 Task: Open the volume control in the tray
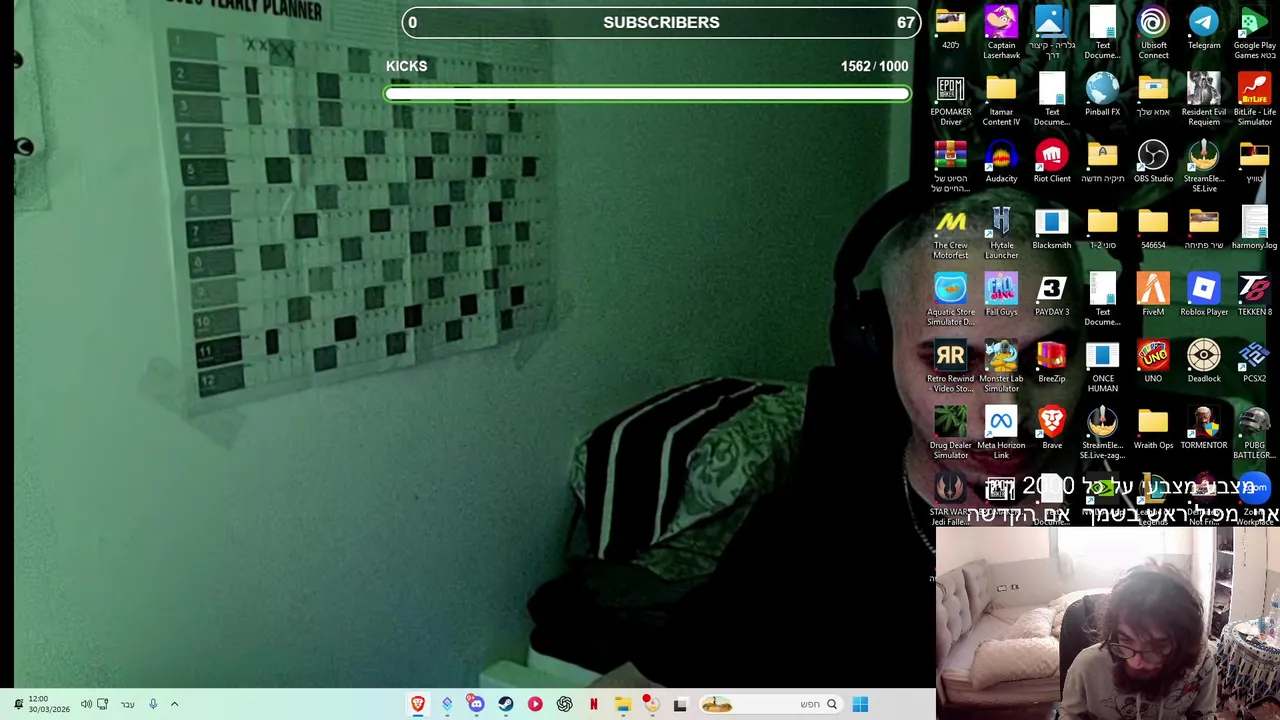pos(86,704)
